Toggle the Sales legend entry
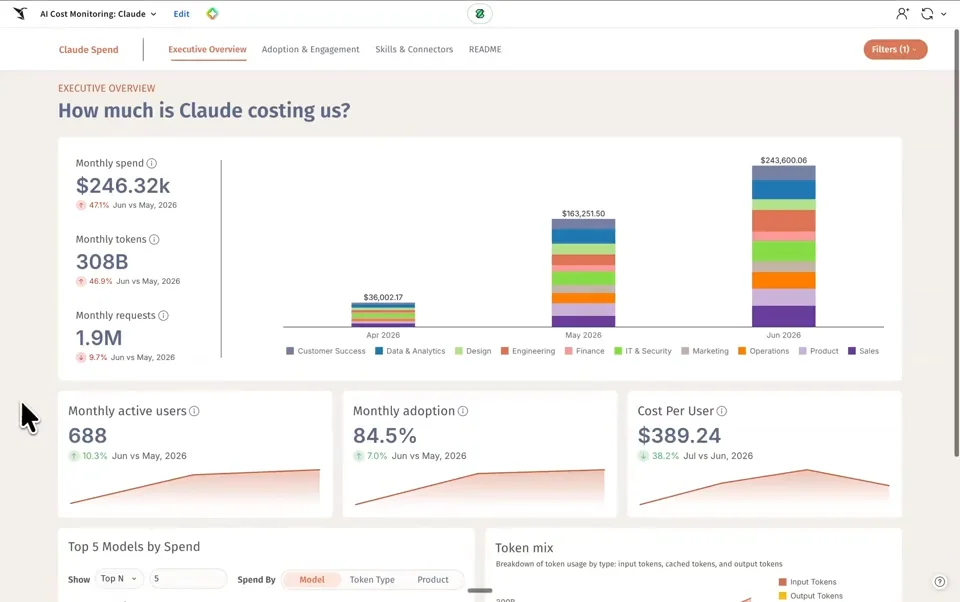Image resolution: width=960 pixels, height=602 pixels. pyautogui.click(x=863, y=351)
